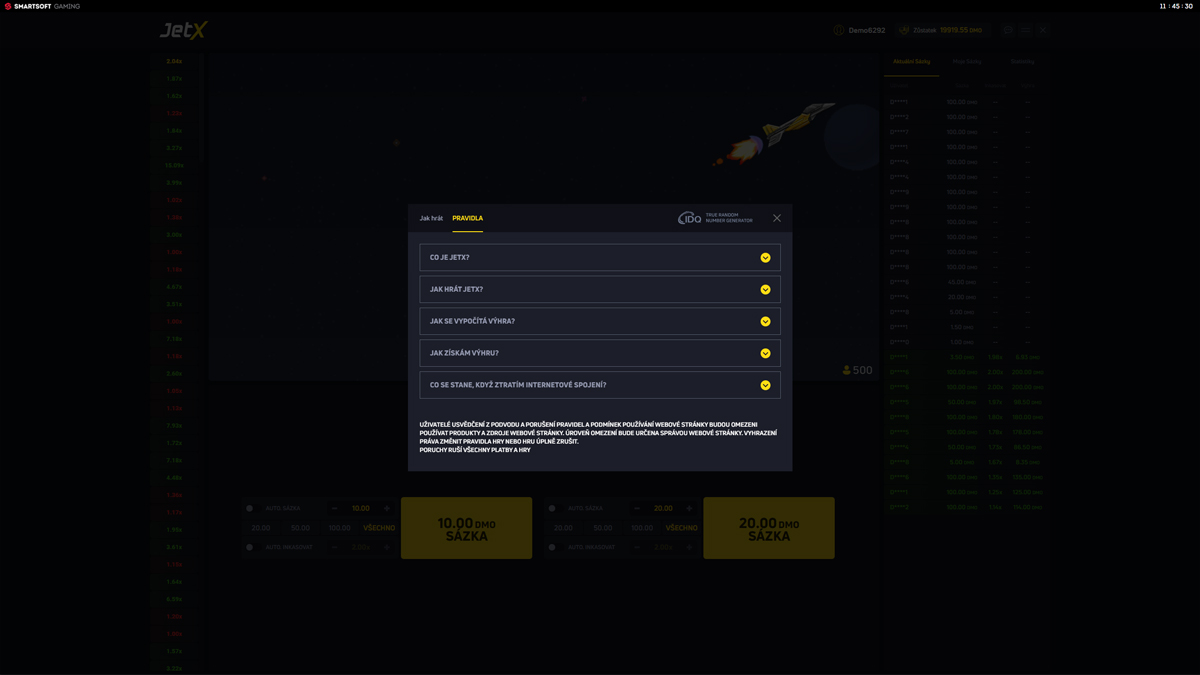Expand the 'Jak hrát JetX?' question
The height and width of the screenshot is (675, 1200).
point(599,289)
